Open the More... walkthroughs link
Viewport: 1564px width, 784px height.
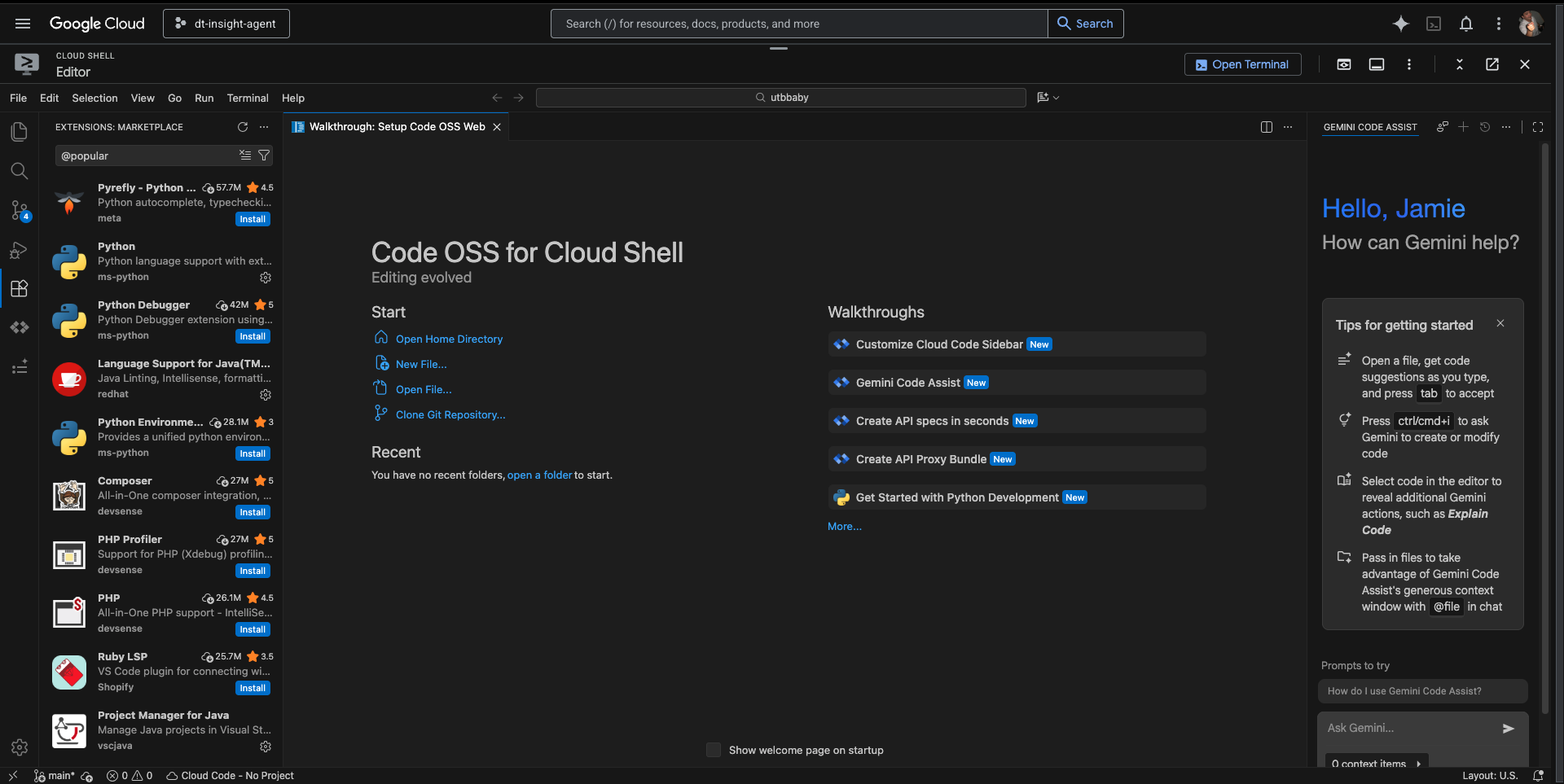[x=845, y=527]
